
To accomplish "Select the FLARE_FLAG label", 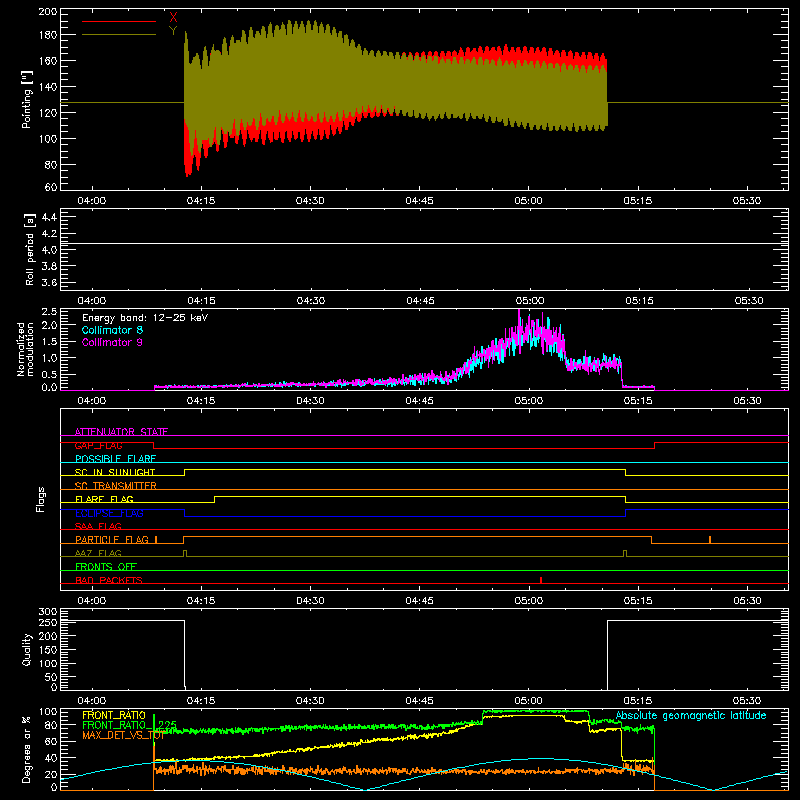I will [104, 499].
